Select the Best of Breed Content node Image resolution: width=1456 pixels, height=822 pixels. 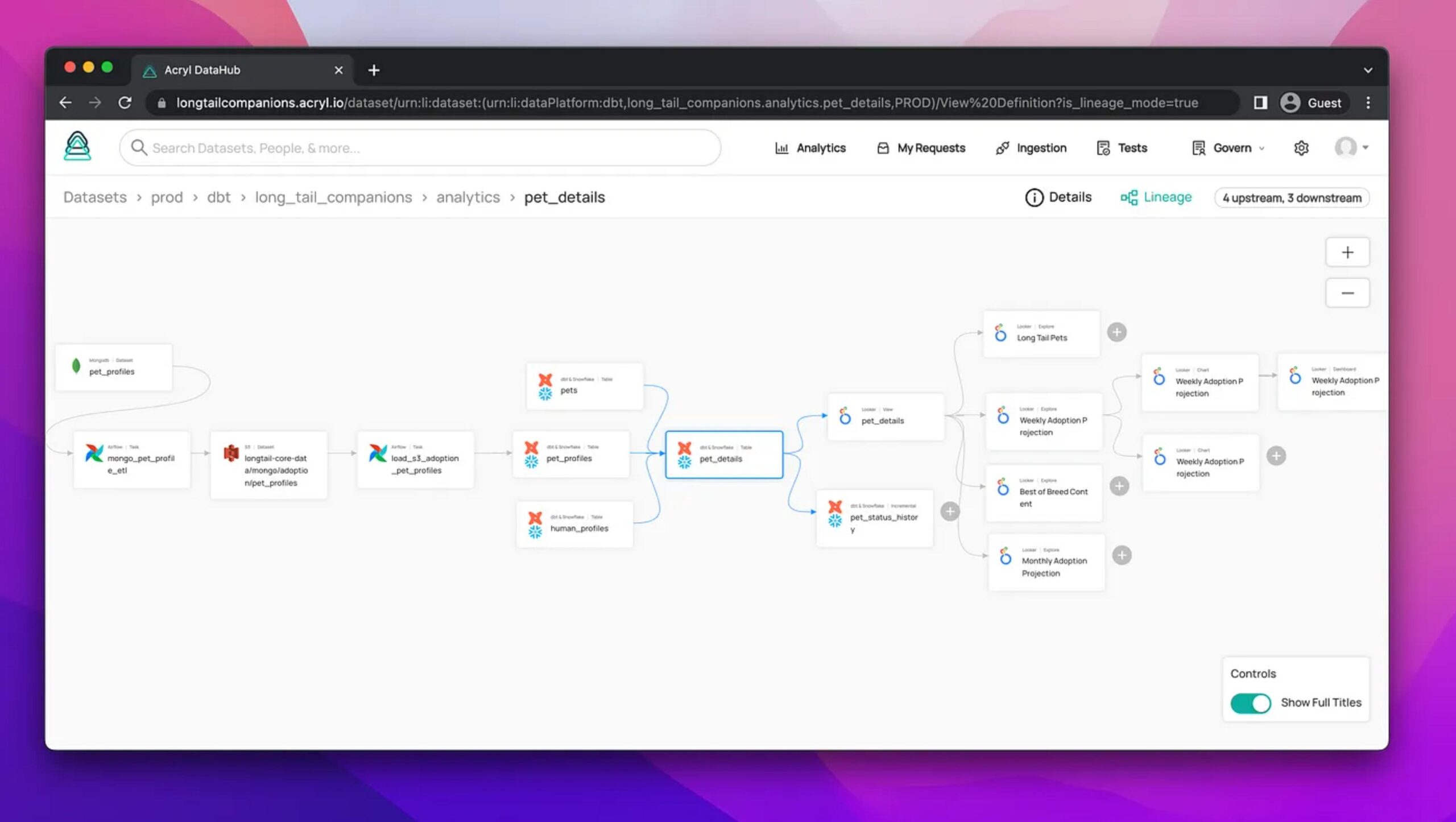[x=1044, y=493]
